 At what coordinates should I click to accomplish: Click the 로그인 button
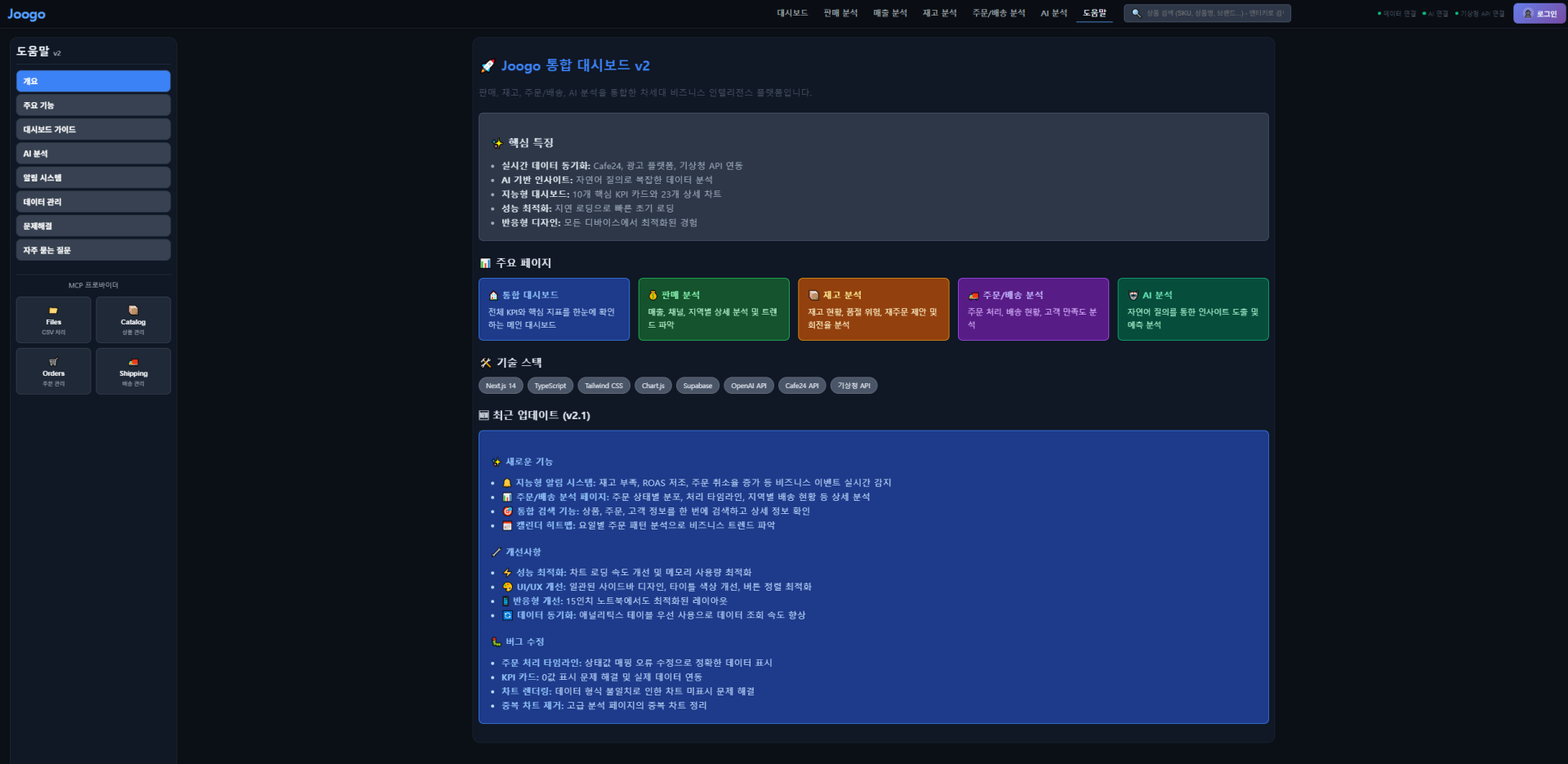[1539, 13]
